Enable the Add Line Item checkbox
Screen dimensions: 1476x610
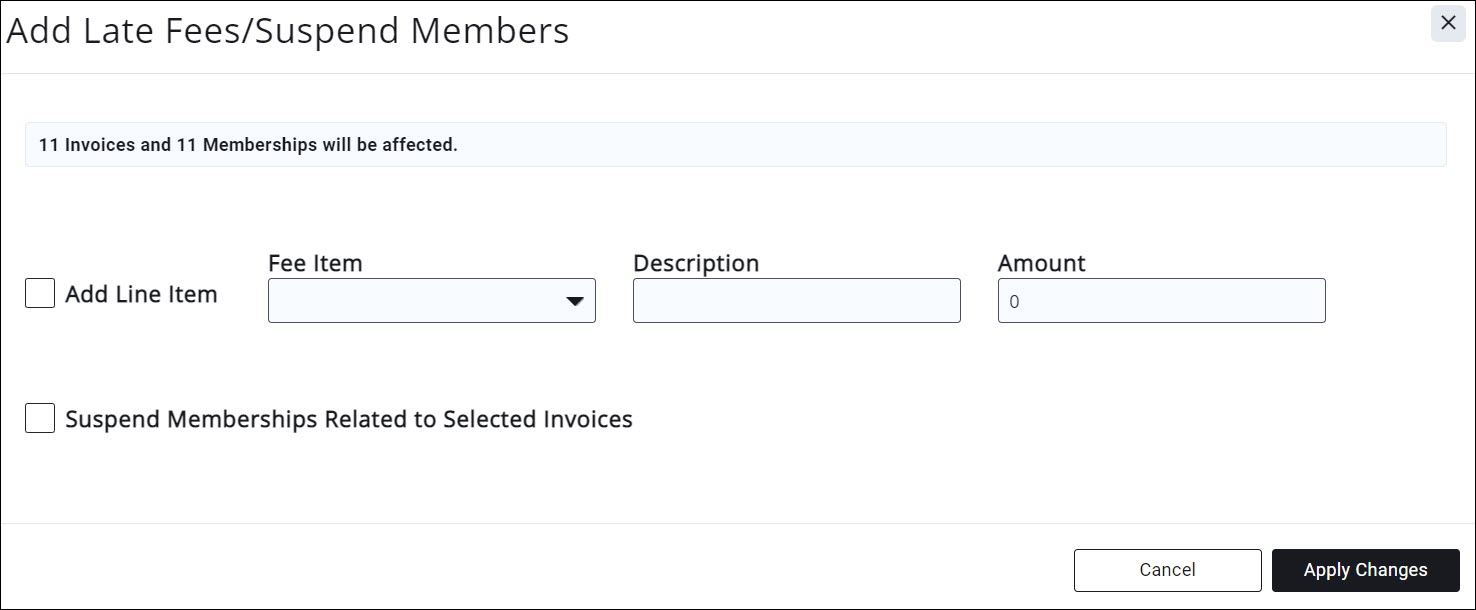click(x=39, y=292)
